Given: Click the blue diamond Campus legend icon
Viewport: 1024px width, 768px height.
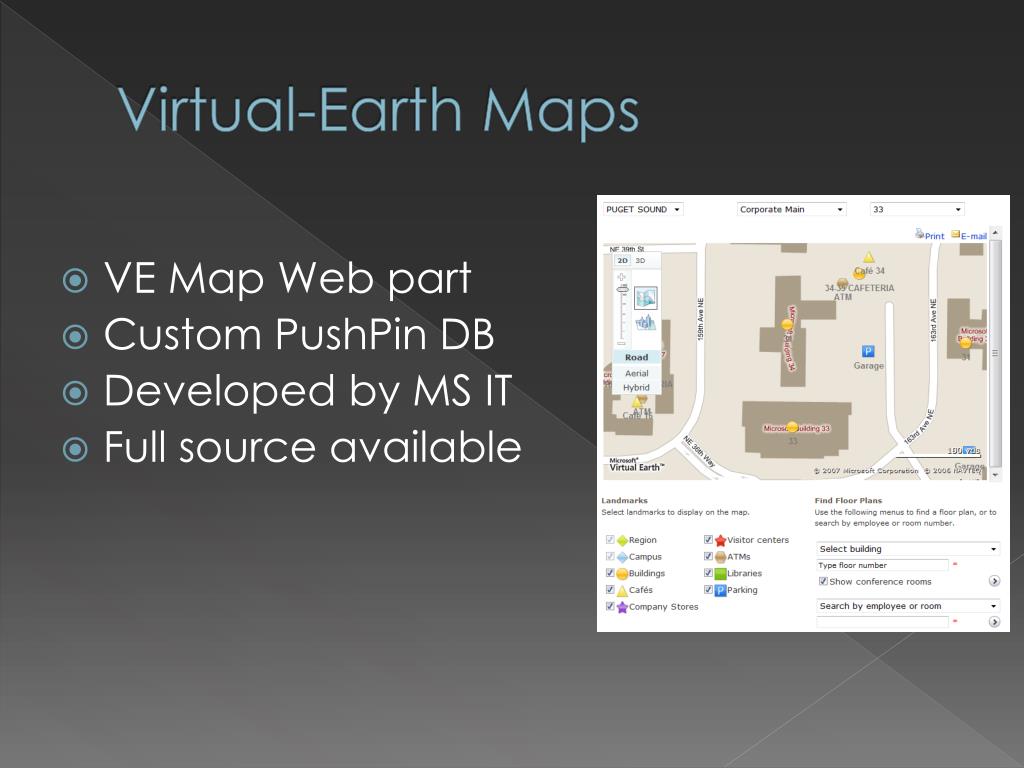Looking at the screenshot, I should click(x=622, y=557).
